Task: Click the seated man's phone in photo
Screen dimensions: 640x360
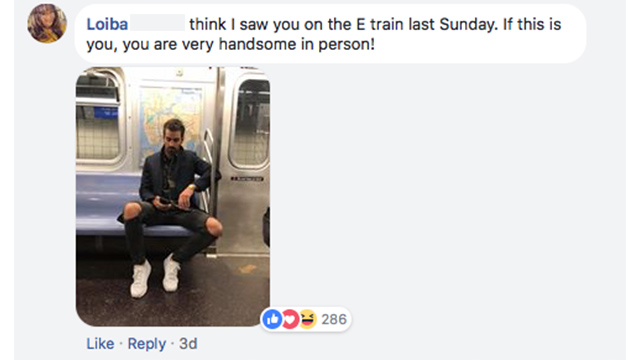Action: pyautogui.click(x=164, y=201)
